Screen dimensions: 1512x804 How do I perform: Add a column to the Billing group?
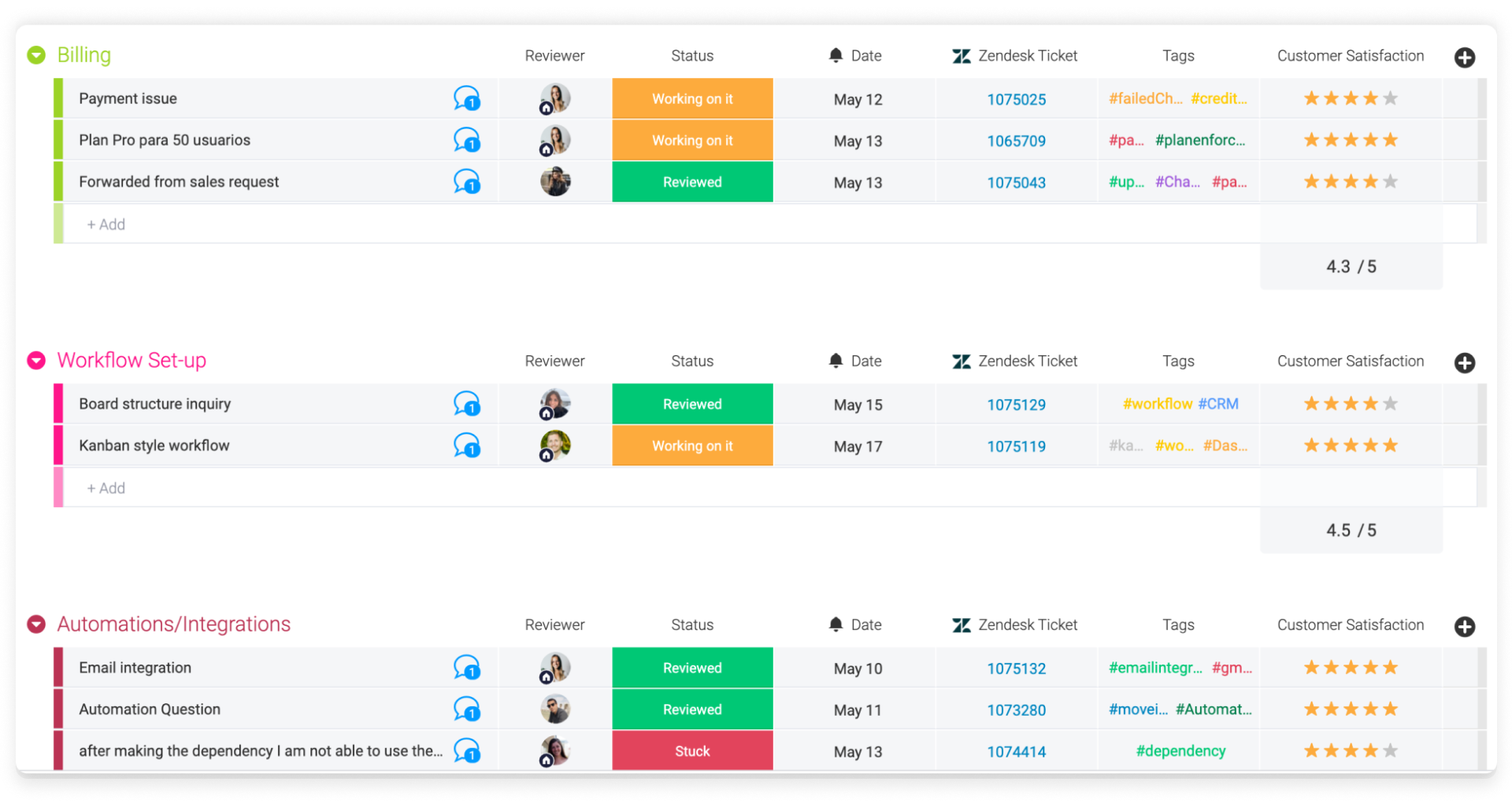tap(1465, 57)
